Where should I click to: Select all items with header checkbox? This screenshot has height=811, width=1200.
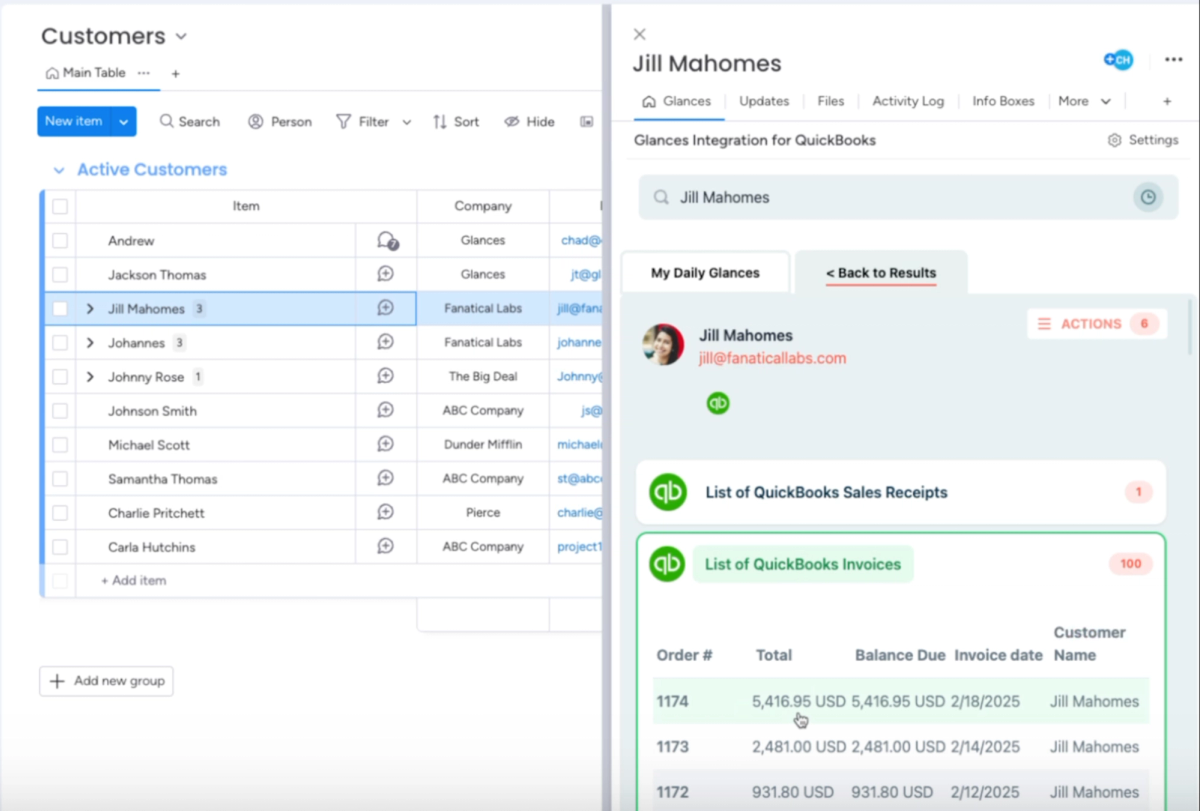click(x=60, y=207)
